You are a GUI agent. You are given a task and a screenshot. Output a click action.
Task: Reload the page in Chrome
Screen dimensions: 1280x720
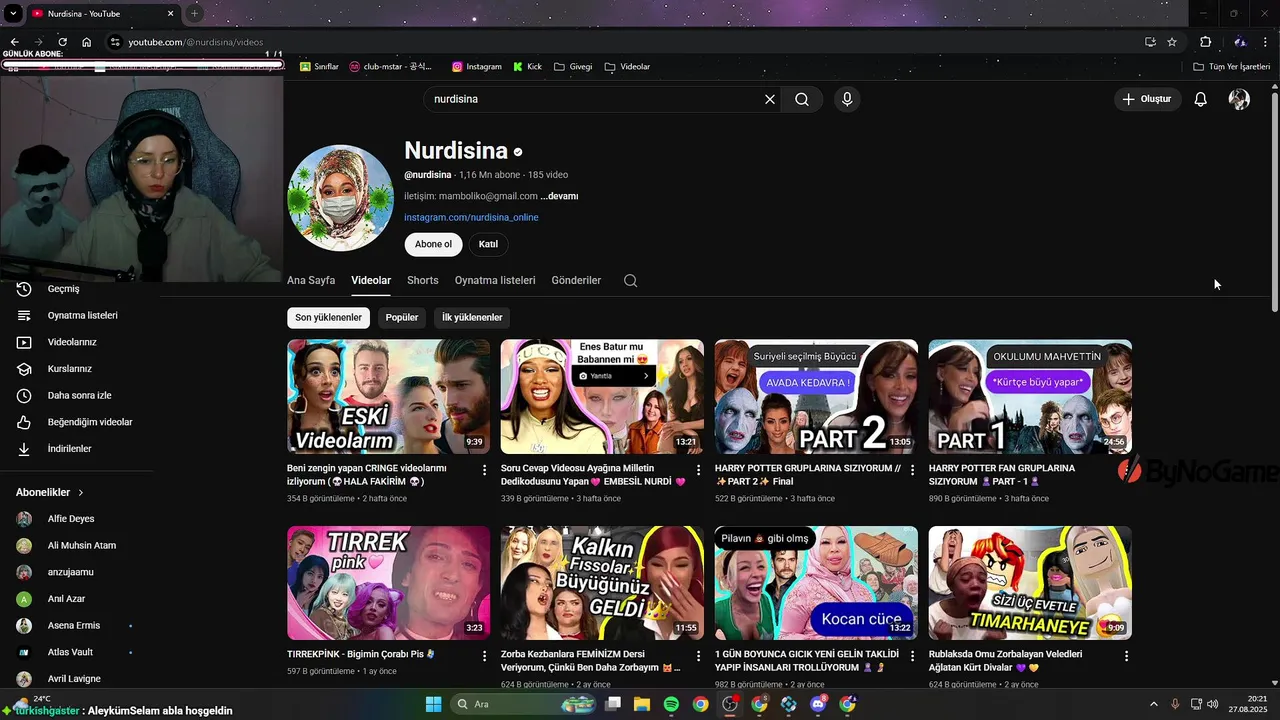62,42
